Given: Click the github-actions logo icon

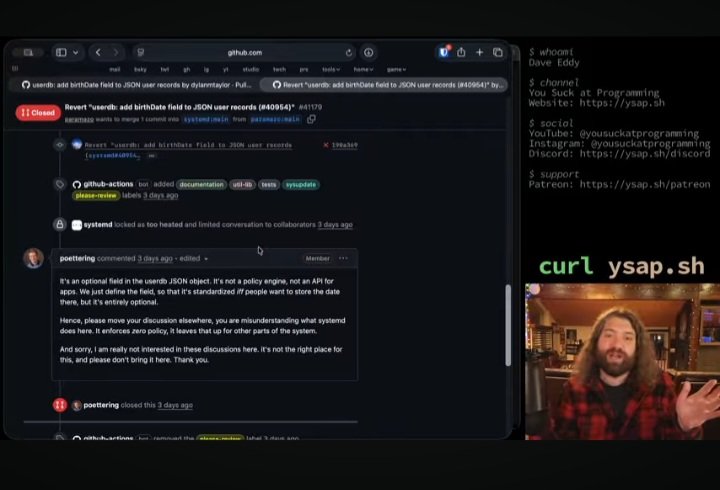Looking at the screenshot, I should (77, 184).
